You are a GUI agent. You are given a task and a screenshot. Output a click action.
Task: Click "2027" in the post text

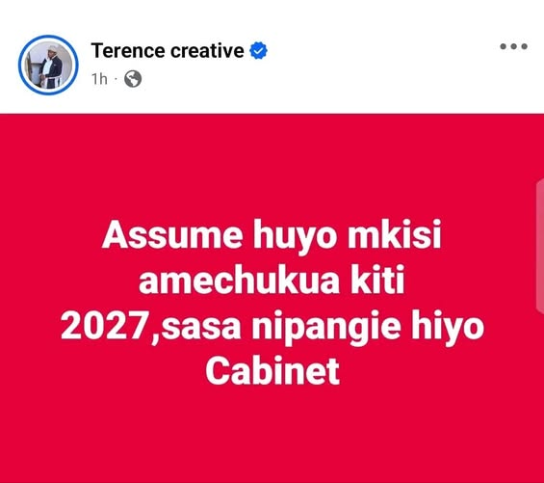[105, 327]
